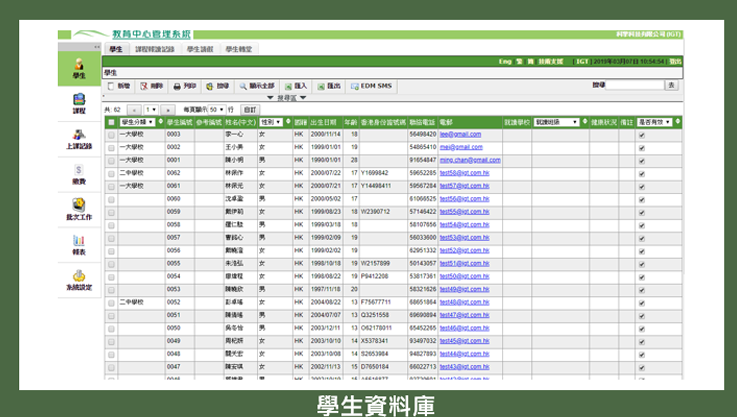
Task: Tick the row checkbox for student 0001
Action: tap(111, 161)
